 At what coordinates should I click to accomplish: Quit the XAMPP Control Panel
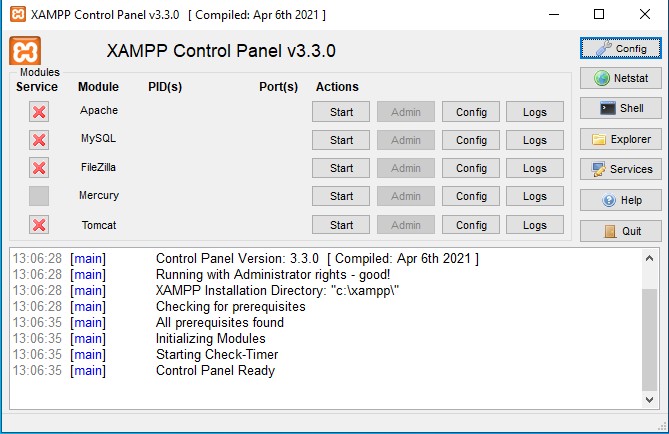tap(620, 231)
